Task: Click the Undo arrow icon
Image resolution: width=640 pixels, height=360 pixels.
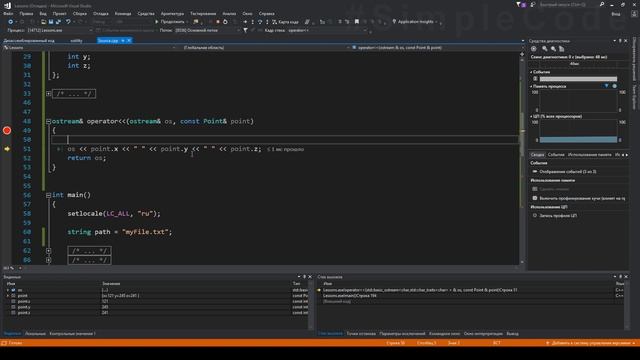Action: pyautogui.click(x=68, y=22)
